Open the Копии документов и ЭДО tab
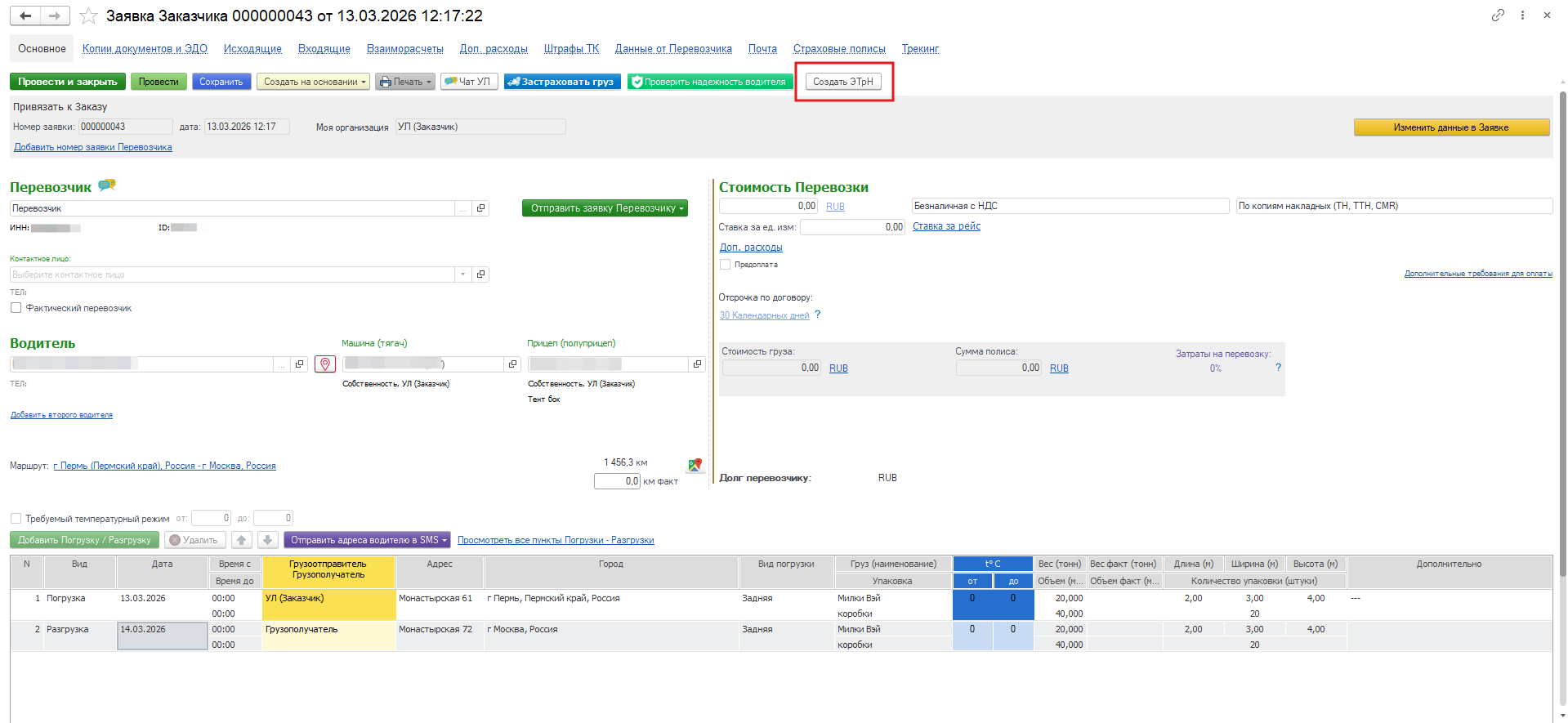The width and height of the screenshot is (1568, 723). pos(145,49)
